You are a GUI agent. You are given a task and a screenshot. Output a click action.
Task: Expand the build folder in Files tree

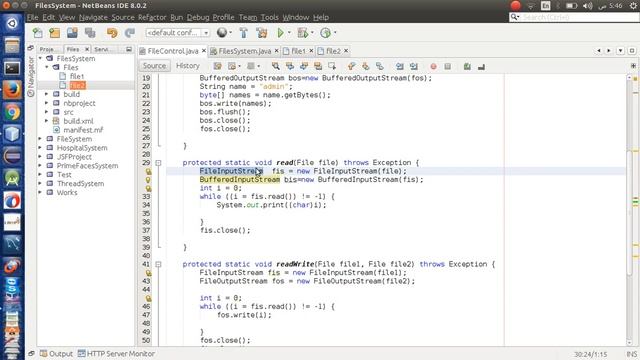pyautogui.click(x=47, y=94)
